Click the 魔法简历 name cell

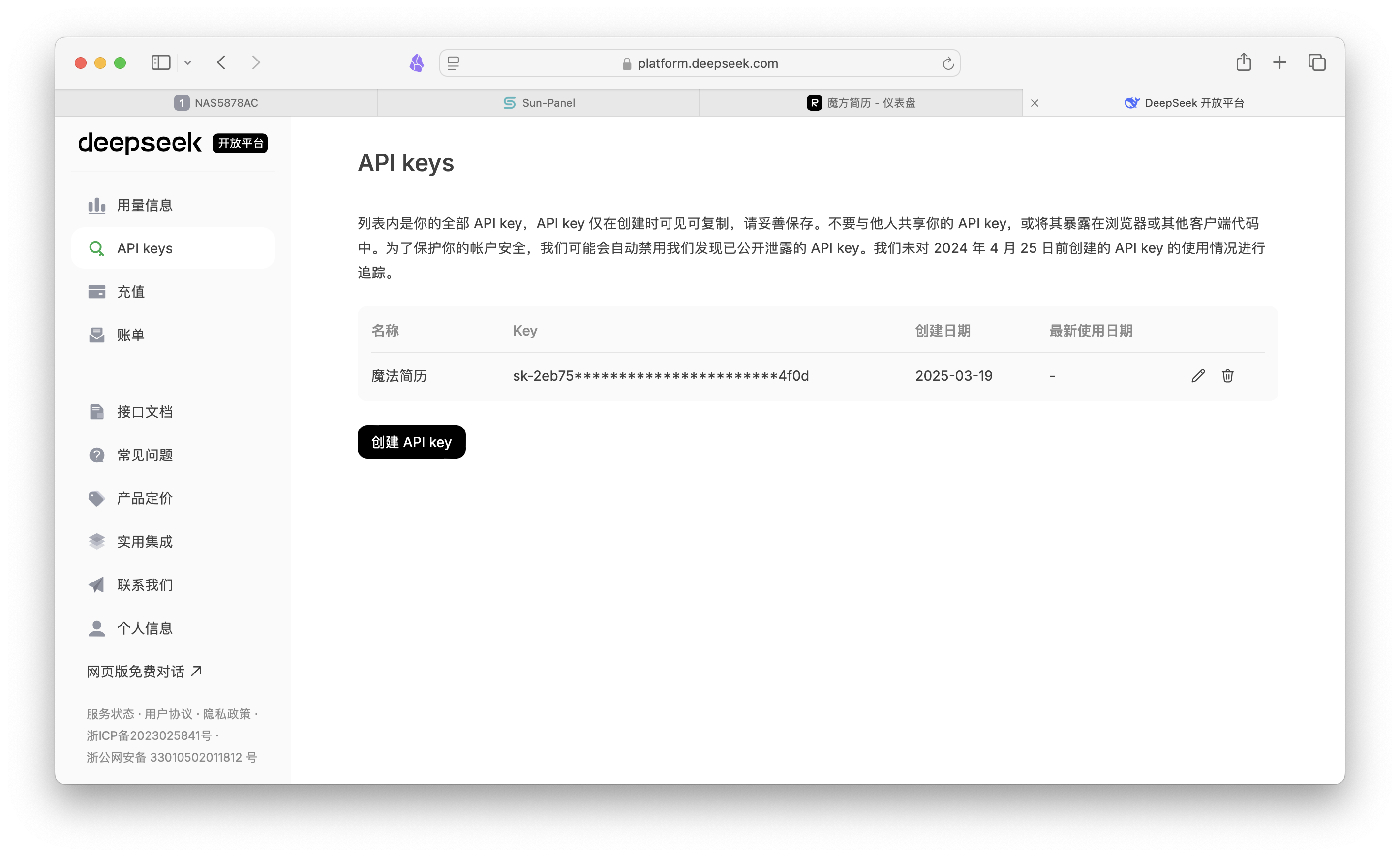pyautogui.click(x=399, y=376)
